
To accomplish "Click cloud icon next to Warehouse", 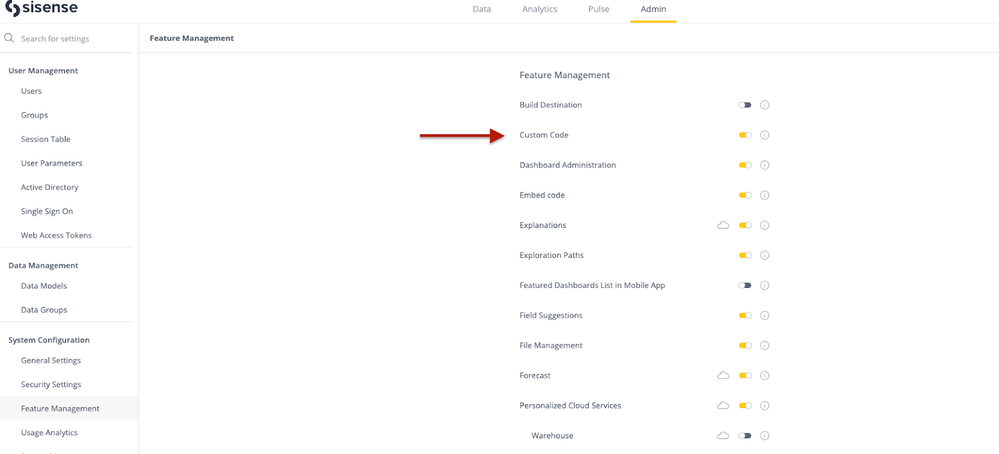I will pyautogui.click(x=723, y=436).
